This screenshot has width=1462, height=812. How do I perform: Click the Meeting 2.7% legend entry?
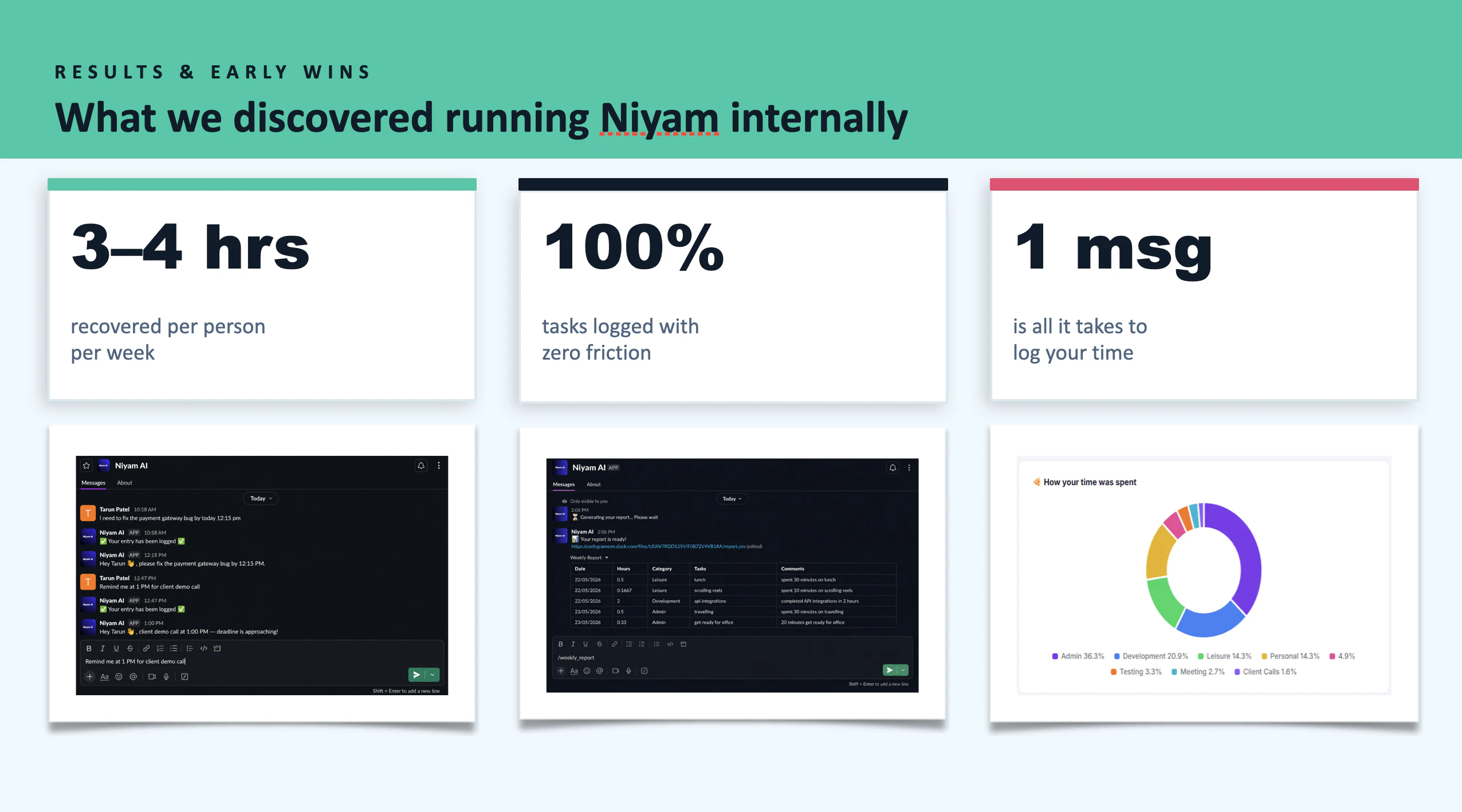pos(1198,672)
